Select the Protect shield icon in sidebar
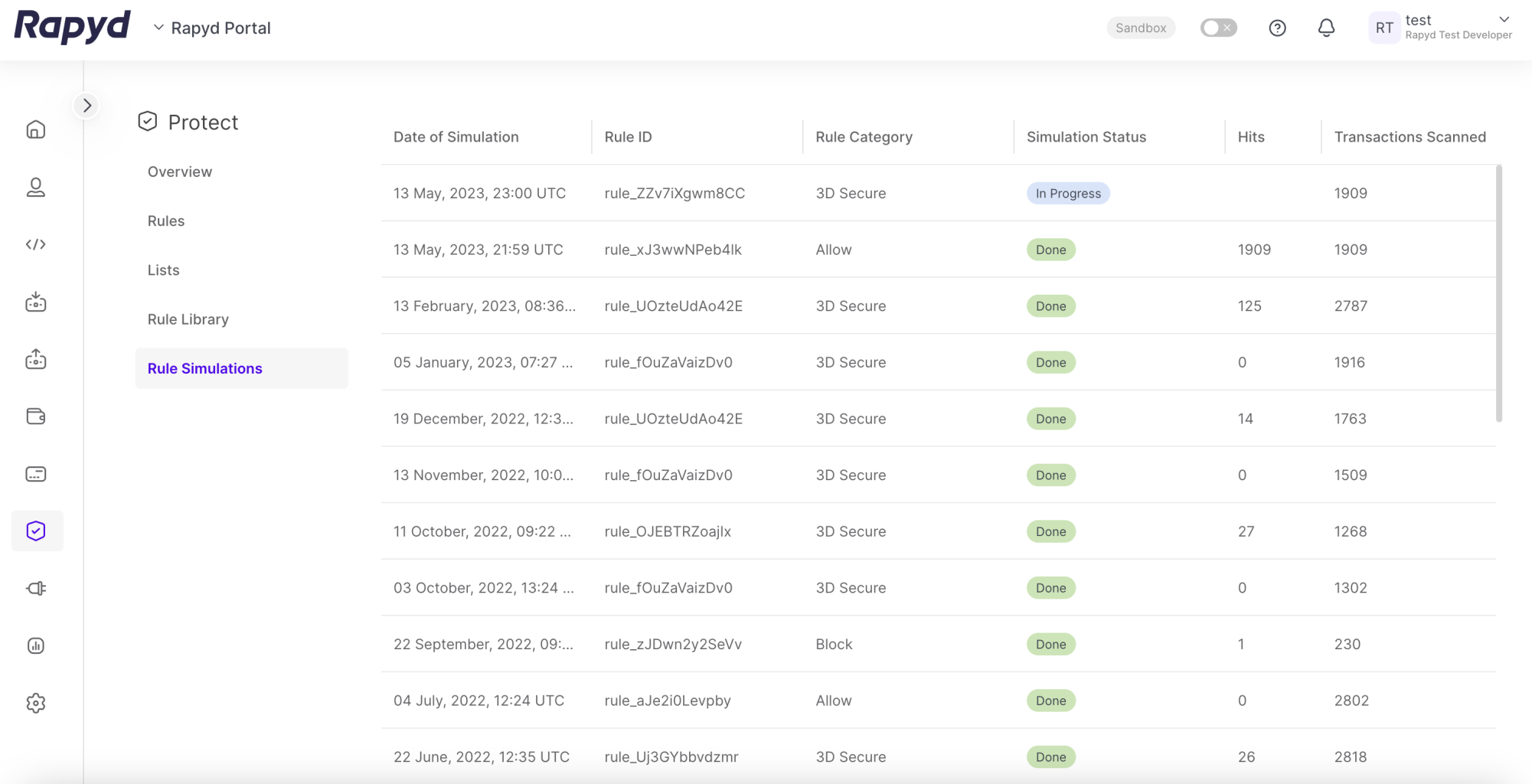Screen dimensions: 1532x784 coord(36,531)
